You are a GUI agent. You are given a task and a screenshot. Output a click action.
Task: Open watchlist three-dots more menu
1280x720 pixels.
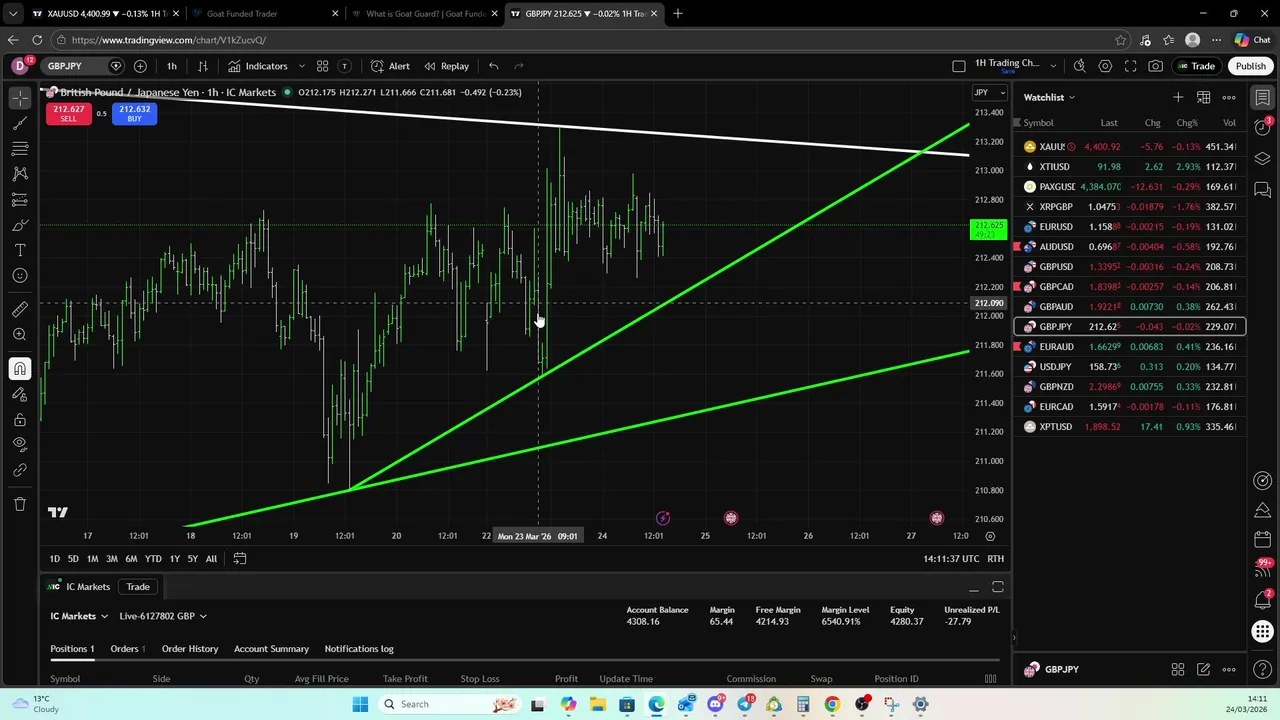[x=1229, y=97]
